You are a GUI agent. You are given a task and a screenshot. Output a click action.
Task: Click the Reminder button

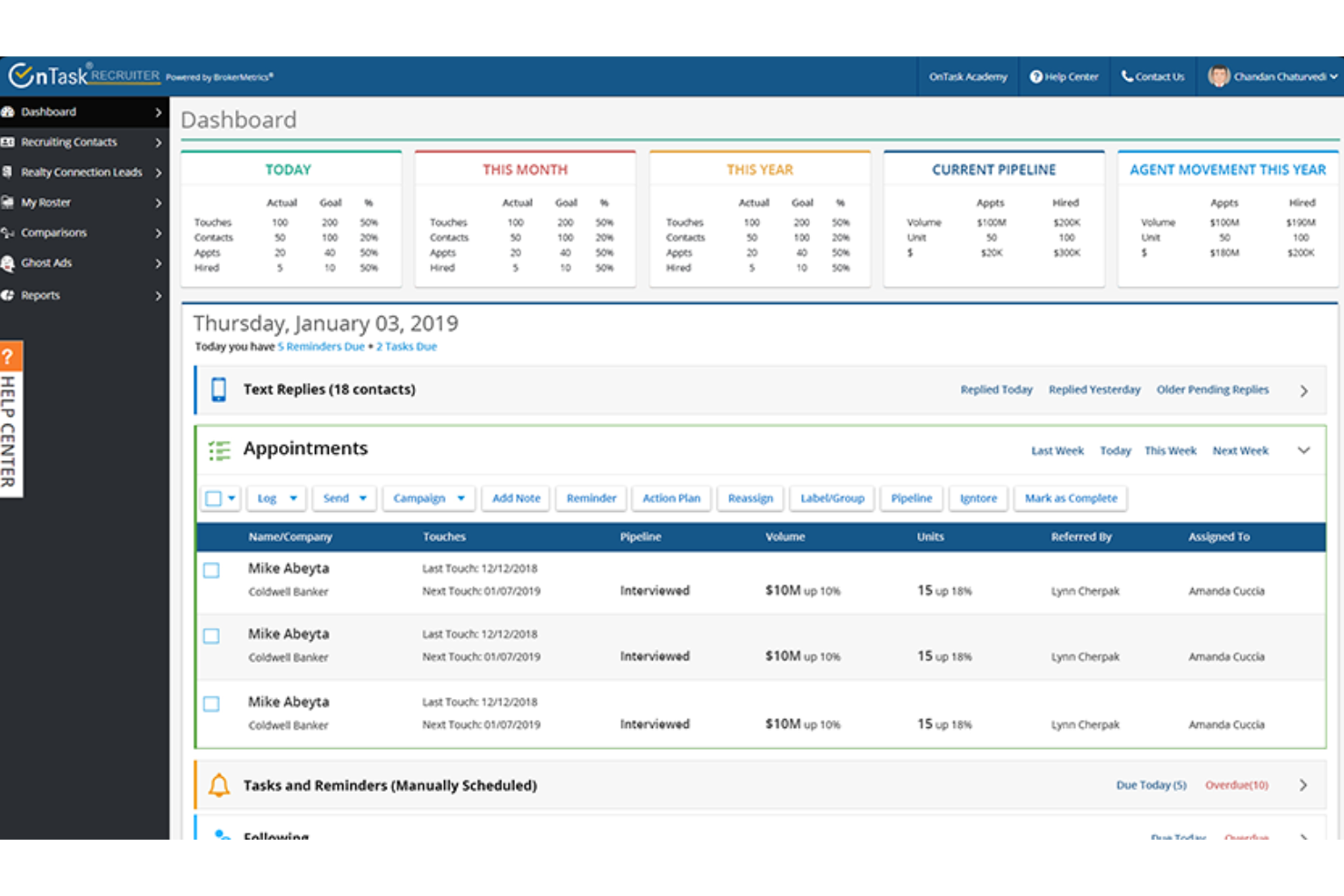591,498
